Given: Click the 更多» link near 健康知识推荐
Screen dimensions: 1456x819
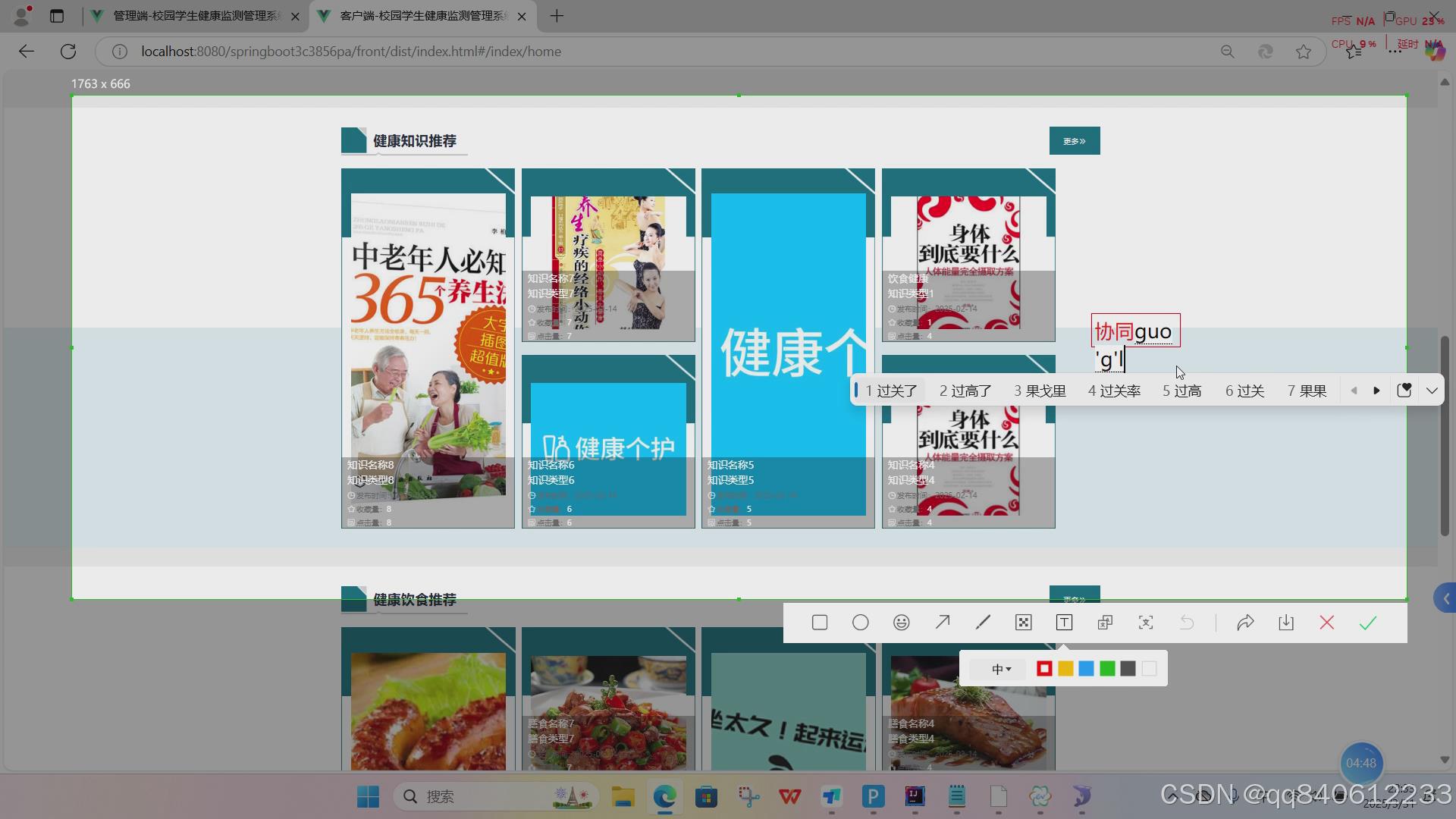Looking at the screenshot, I should point(1074,140).
